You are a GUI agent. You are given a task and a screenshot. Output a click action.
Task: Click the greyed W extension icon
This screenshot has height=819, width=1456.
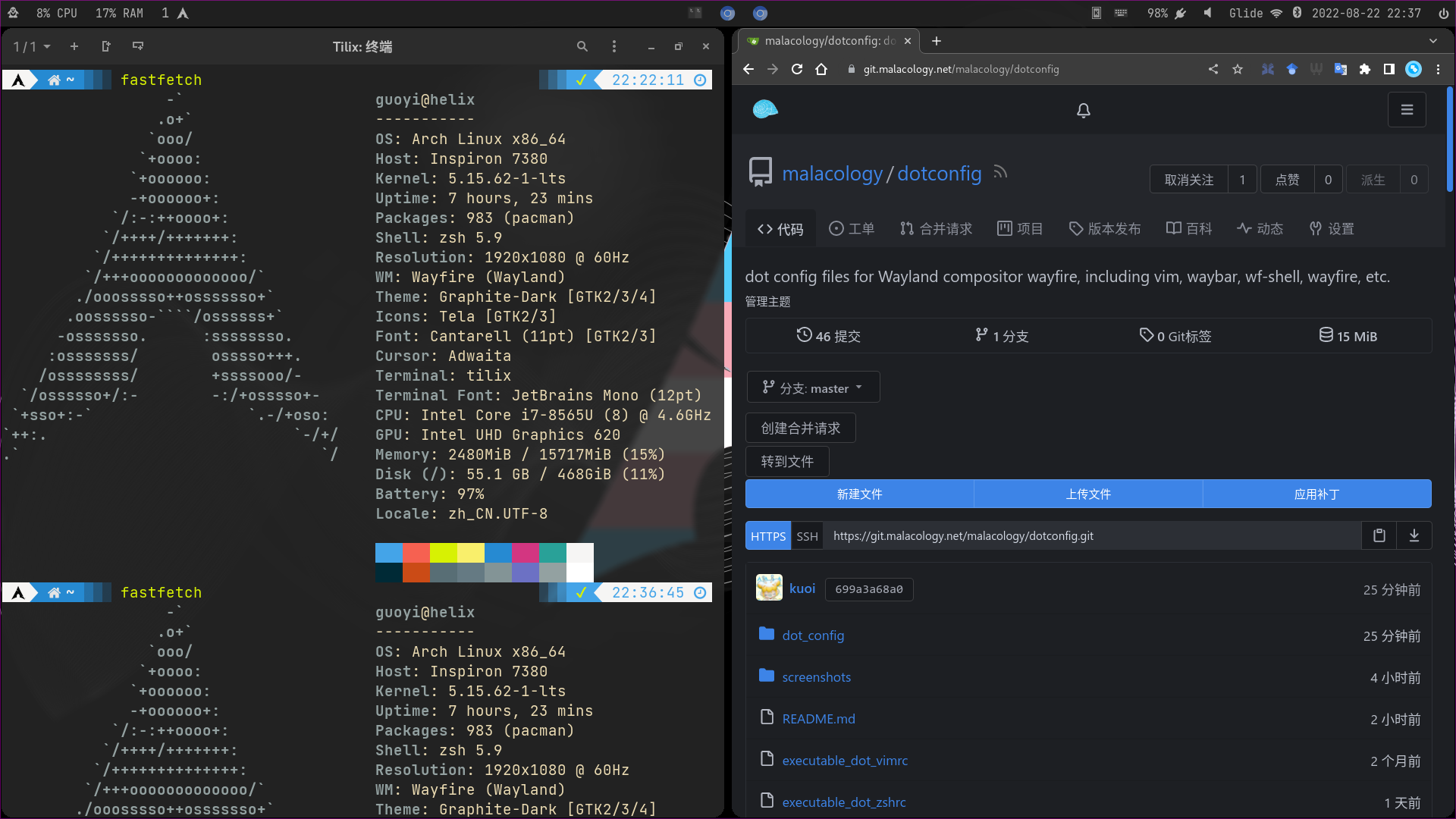click(1316, 69)
